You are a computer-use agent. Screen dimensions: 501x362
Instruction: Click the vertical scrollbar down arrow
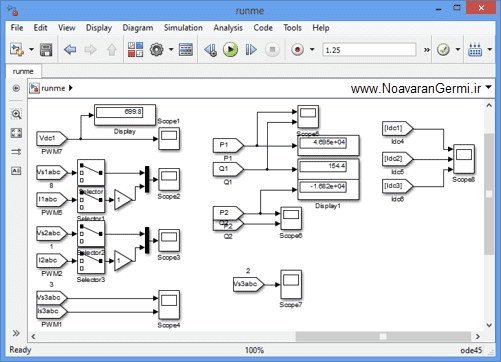(489, 325)
